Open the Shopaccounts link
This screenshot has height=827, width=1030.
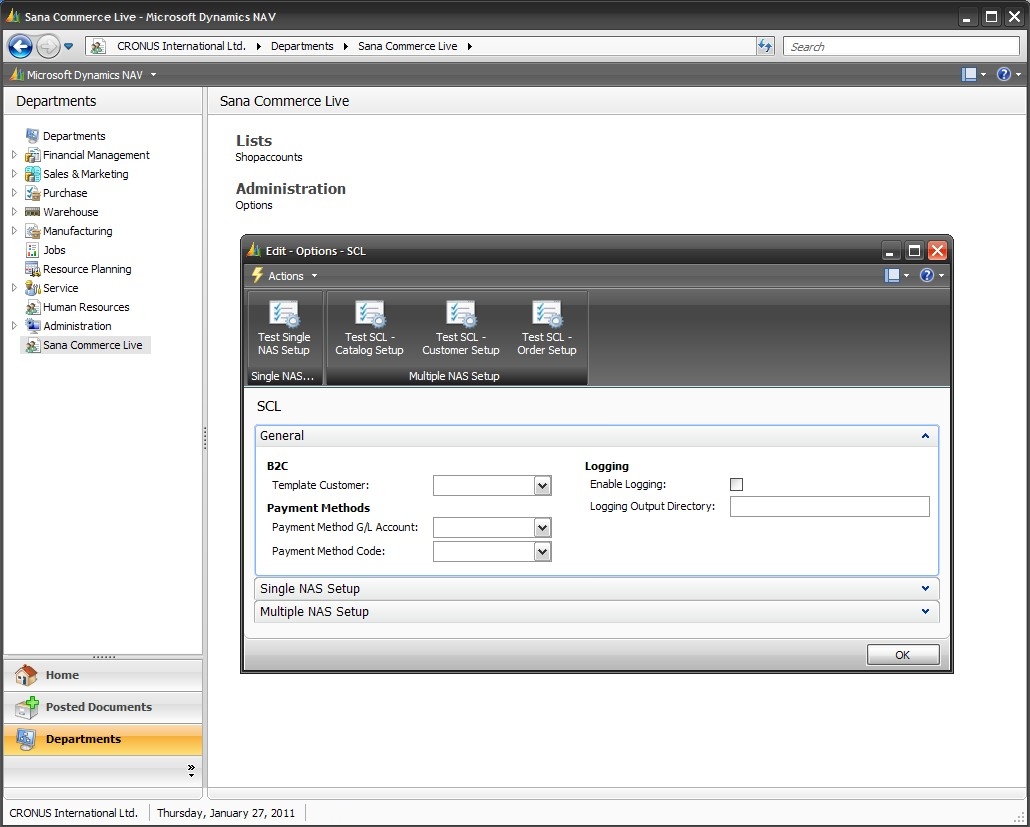point(269,157)
